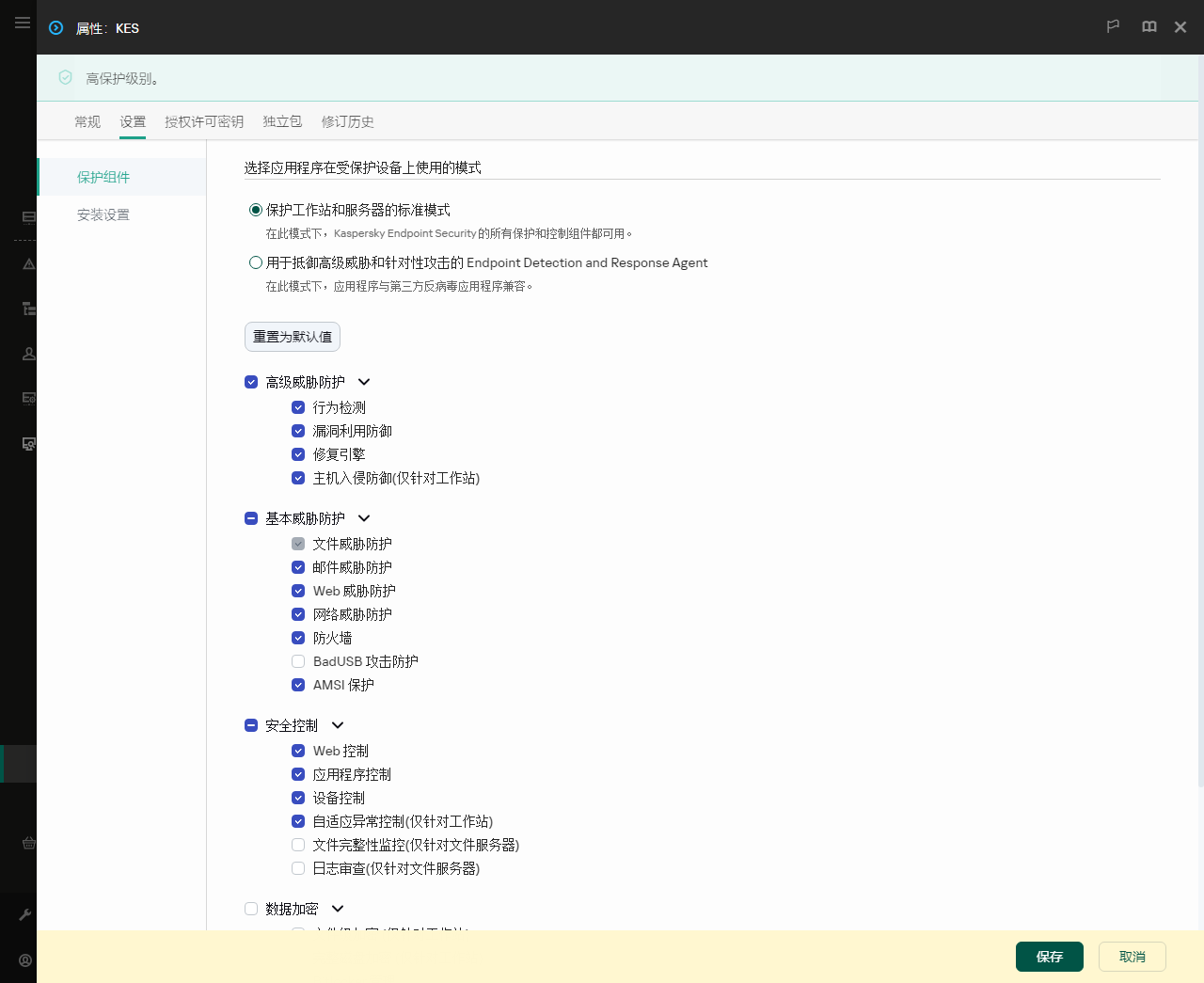Collapse the 安全控制 group
Image resolution: width=1204 pixels, height=983 pixels.
[338, 725]
